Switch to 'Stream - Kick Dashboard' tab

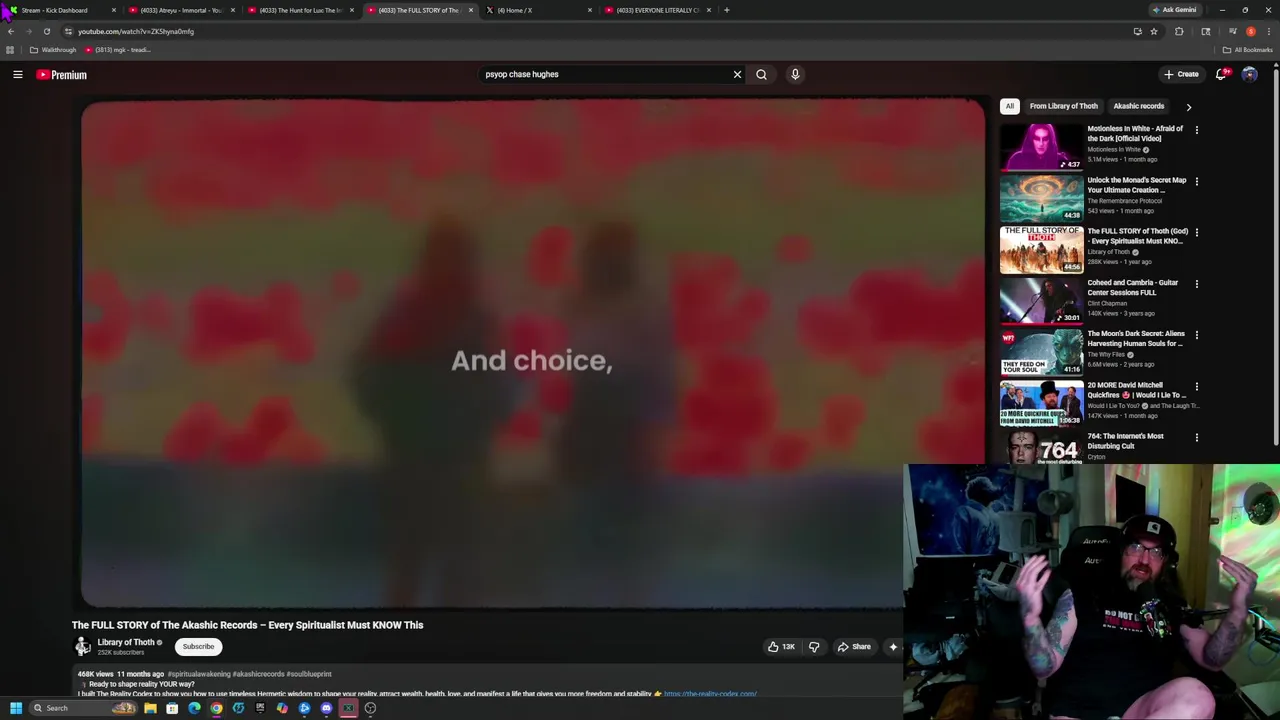point(60,10)
